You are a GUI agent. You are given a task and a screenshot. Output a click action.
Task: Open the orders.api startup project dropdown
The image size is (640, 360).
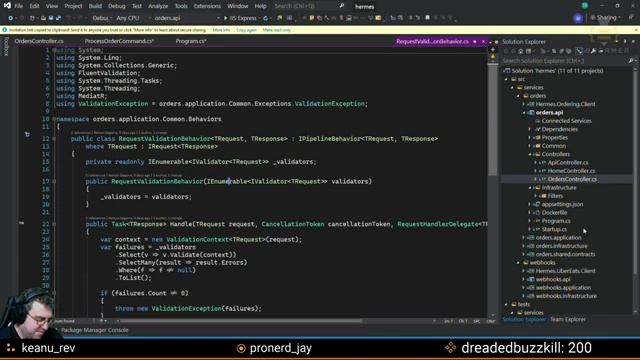[x=186, y=18]
